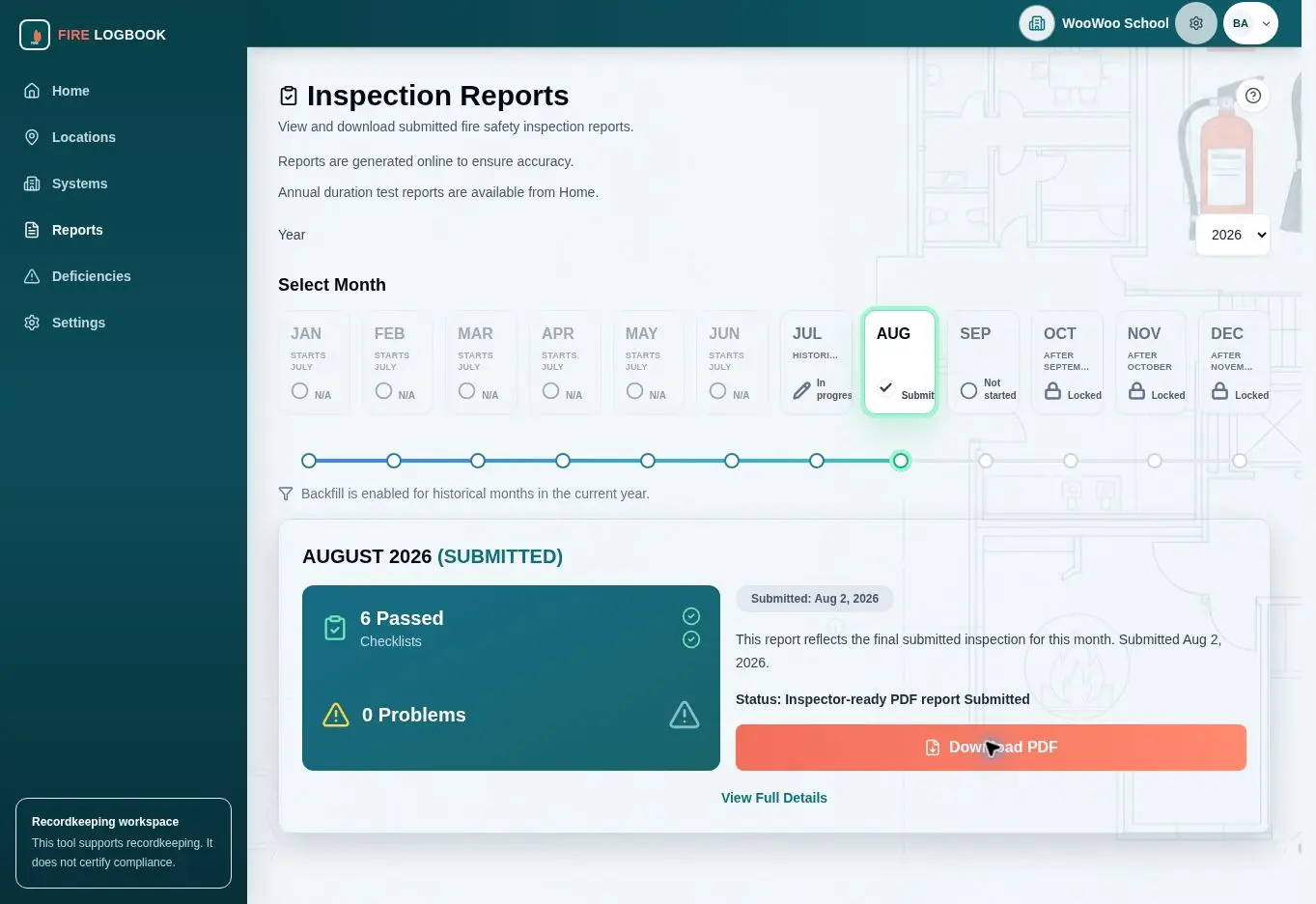The width and height of the screenshot is (1316, 904).
Task: Click the filter icon beside Backfill note
Action: click(x=286, y=494)
